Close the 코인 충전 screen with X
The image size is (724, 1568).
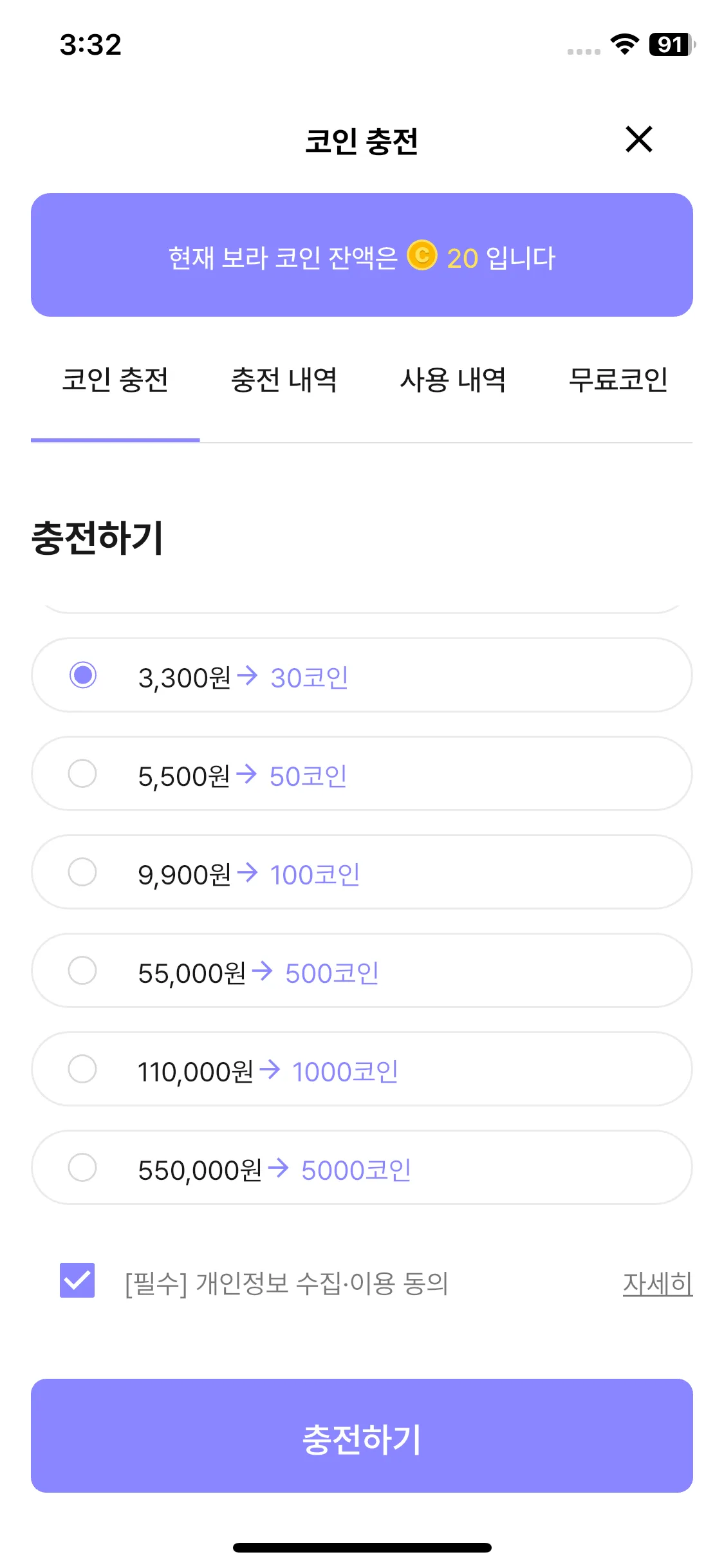pos(639,139)
